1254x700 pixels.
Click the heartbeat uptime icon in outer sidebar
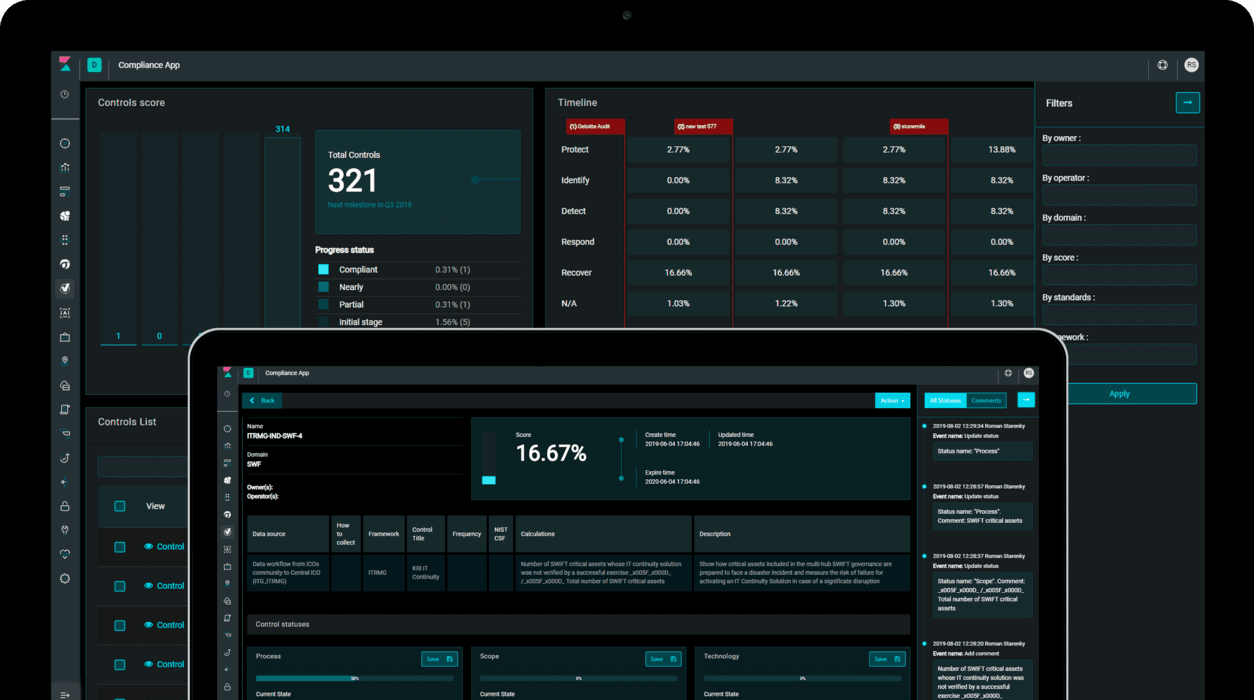coord(65,554)
